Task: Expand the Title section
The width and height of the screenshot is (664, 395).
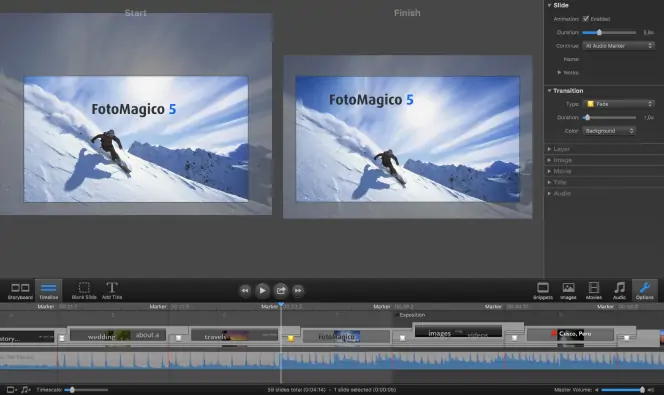Action: 549,182
